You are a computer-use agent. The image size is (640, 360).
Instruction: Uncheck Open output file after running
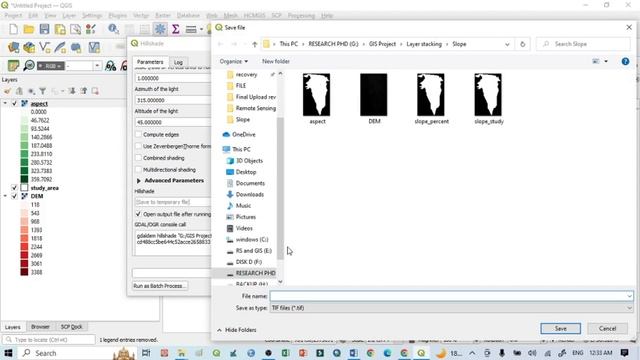pyautogui.click(x=138, y=214)
